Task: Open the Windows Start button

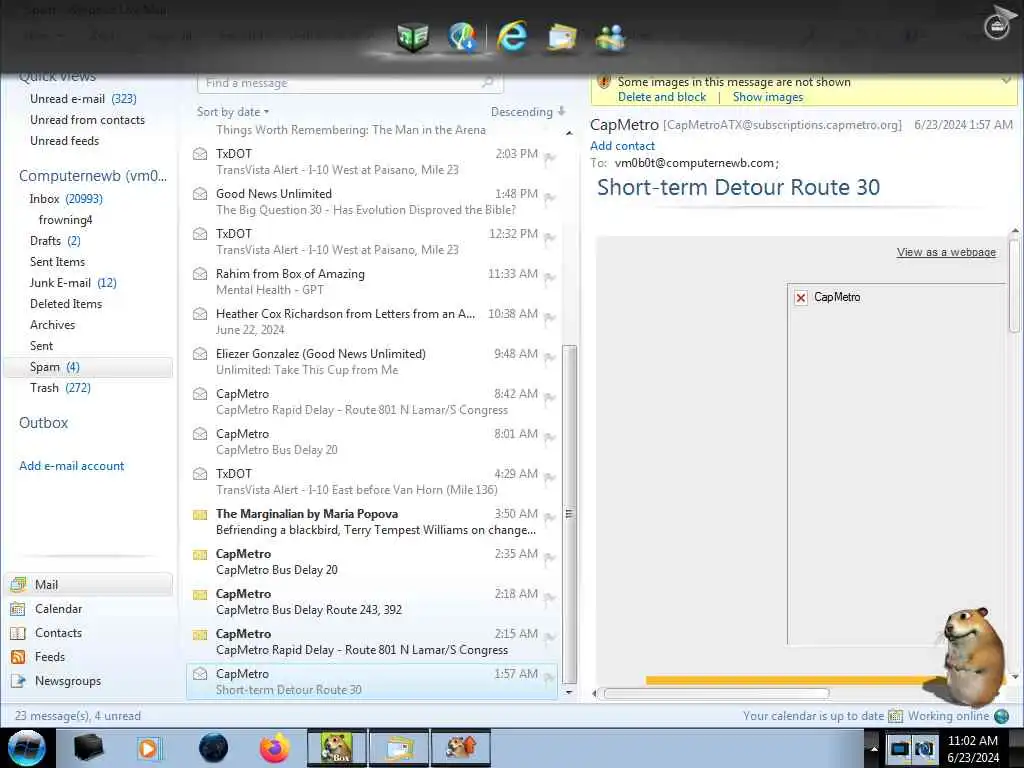Action: click(x=26, y=748)
